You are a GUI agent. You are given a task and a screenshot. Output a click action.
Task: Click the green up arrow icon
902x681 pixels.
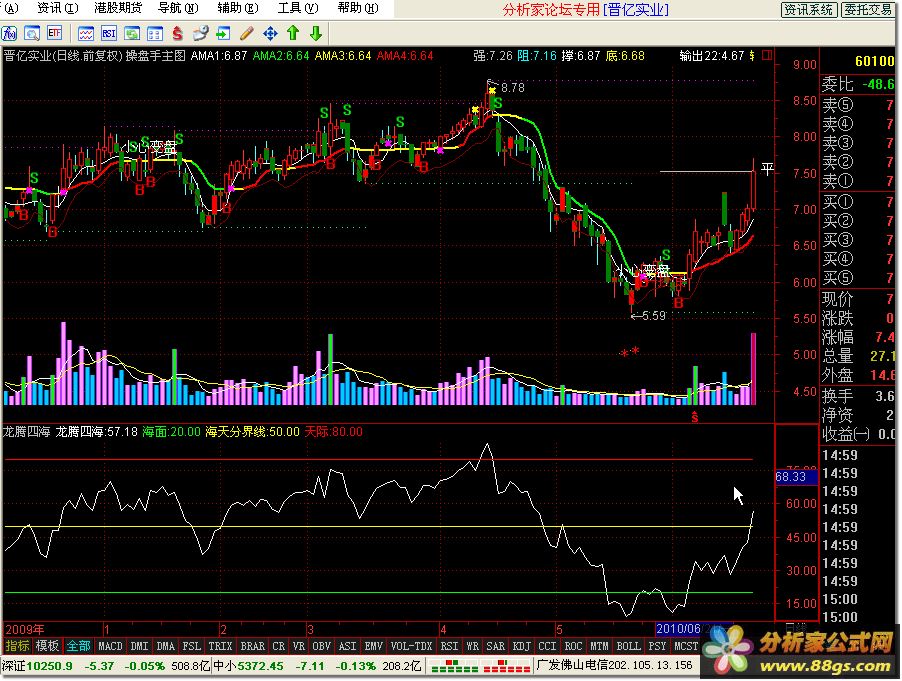click(293, 33)
